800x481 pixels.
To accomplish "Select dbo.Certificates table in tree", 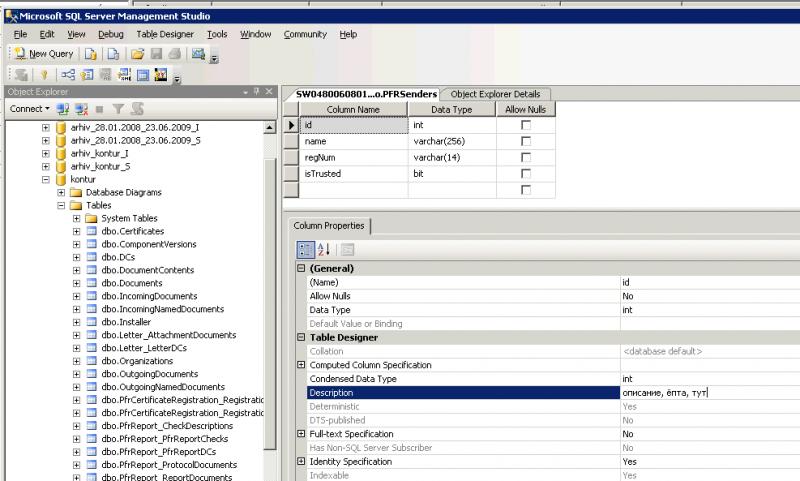I will [133, 231].
